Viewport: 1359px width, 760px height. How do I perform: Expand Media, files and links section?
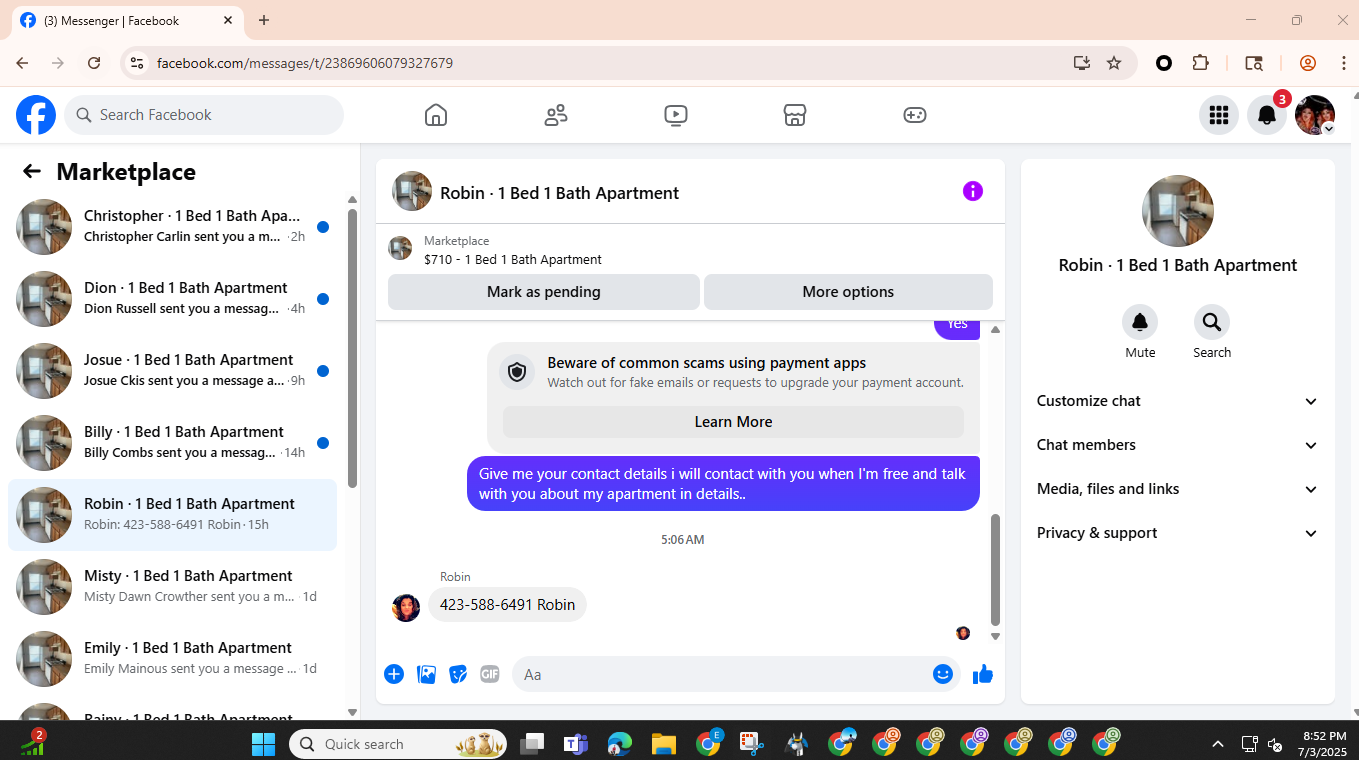(x=1178, y=489)
